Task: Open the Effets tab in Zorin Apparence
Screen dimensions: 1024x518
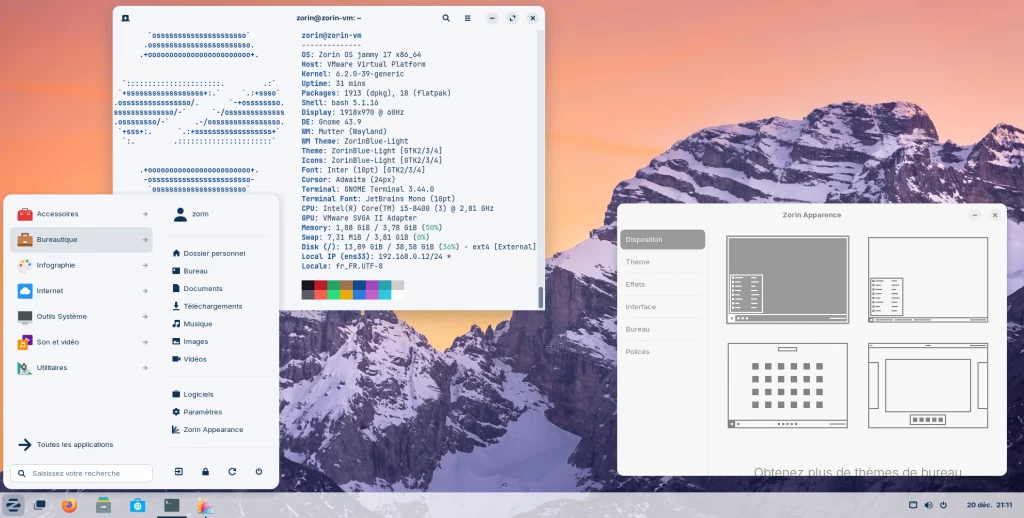Action: (635, 284)
